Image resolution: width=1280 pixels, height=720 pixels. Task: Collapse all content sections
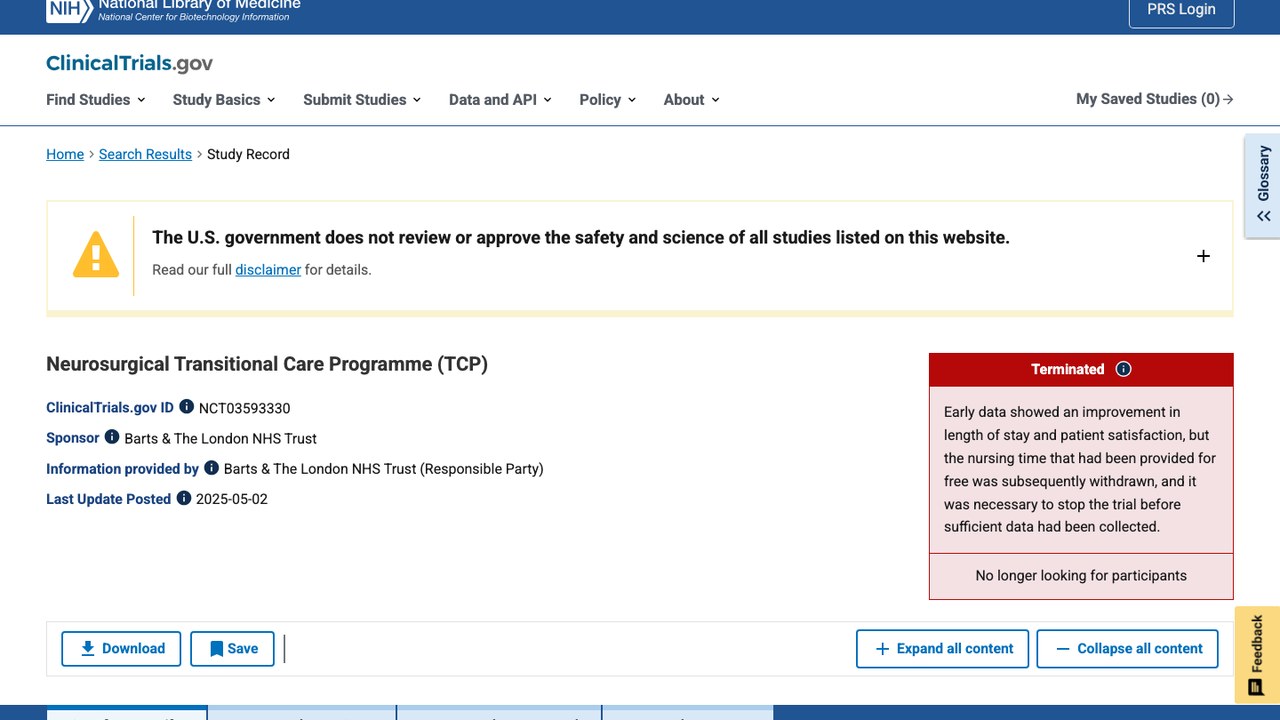pos(1127,649)
